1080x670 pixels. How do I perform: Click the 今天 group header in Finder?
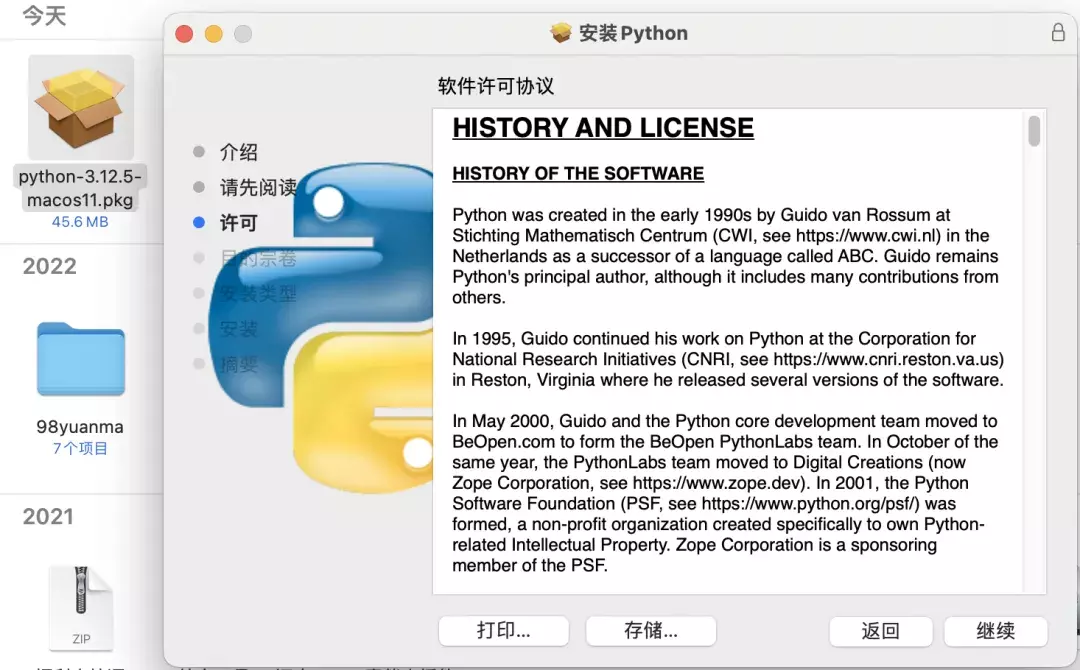click(x=44, y=15)
